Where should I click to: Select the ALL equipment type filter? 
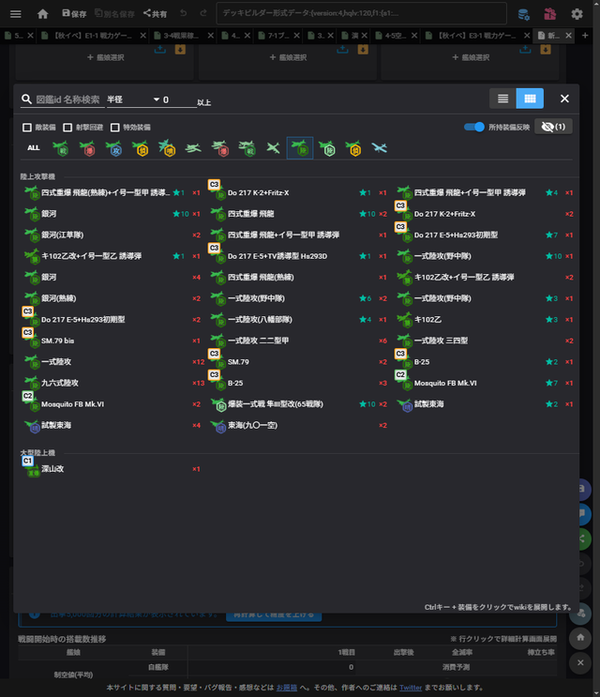33,148
